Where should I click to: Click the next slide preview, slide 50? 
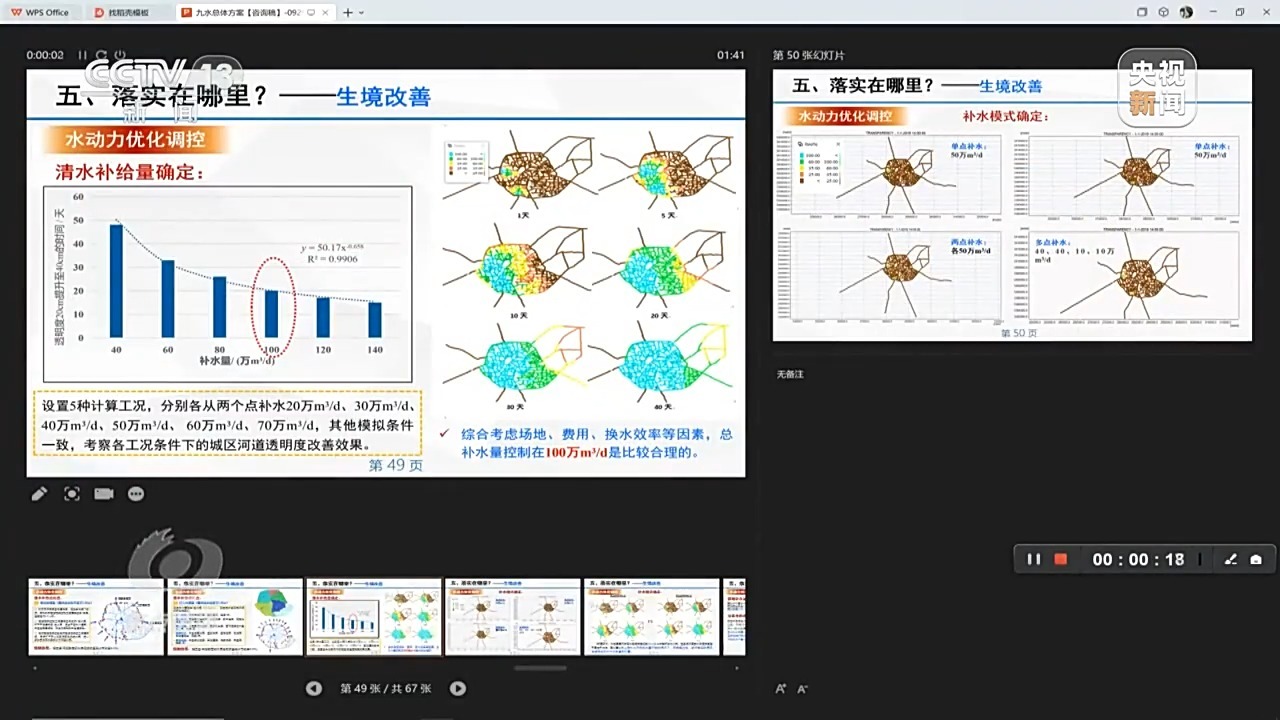point(1012,205)
